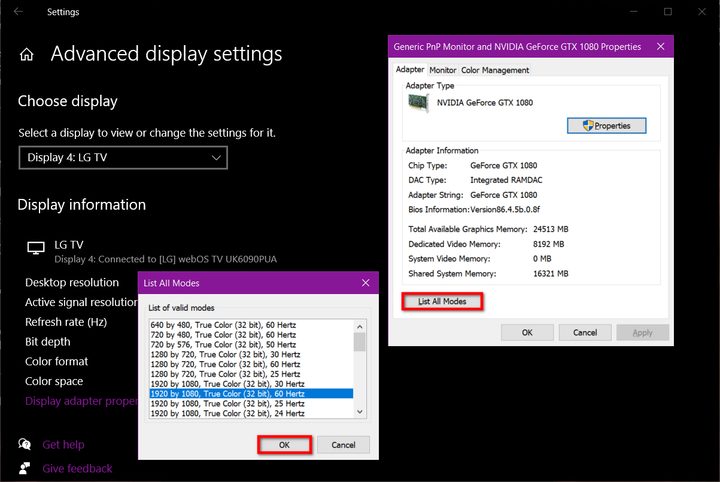This screenshot has height=482, width=720.
Task: Click Total Available Graphics Memory 24513 MB
Action: click(x=551, y=229)
